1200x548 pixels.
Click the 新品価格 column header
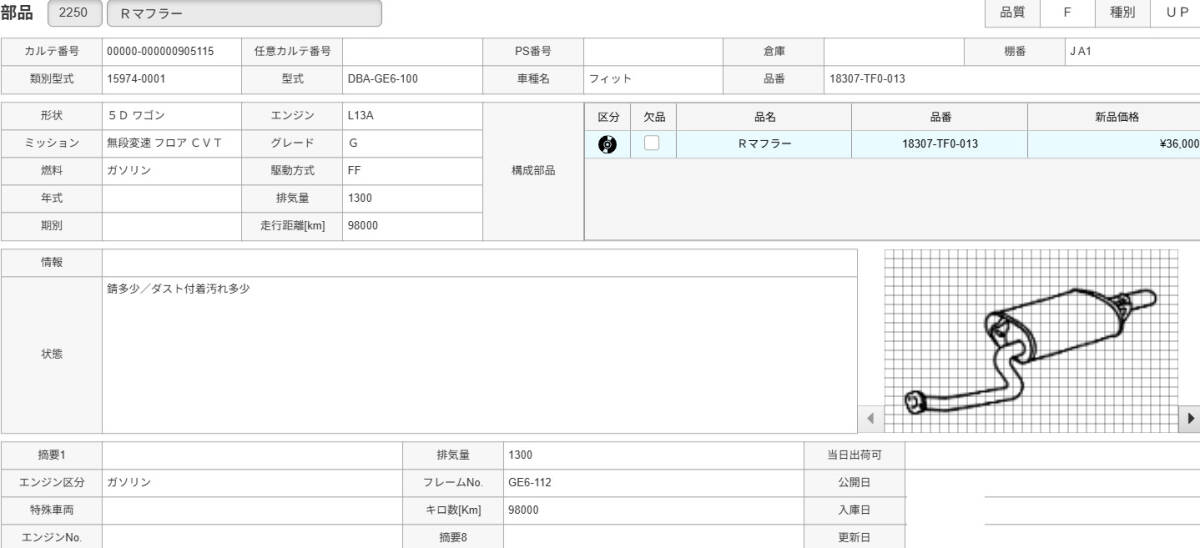tap(1114, 117)
